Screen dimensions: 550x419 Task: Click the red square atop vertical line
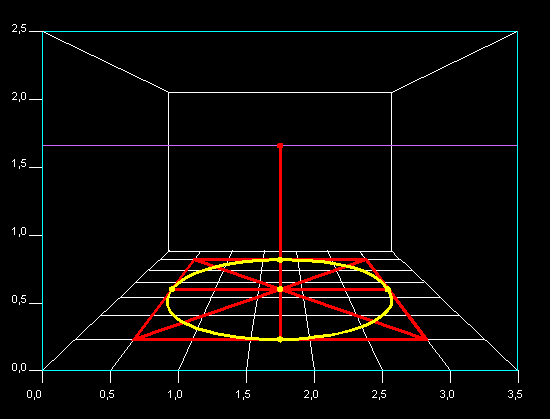280,146
